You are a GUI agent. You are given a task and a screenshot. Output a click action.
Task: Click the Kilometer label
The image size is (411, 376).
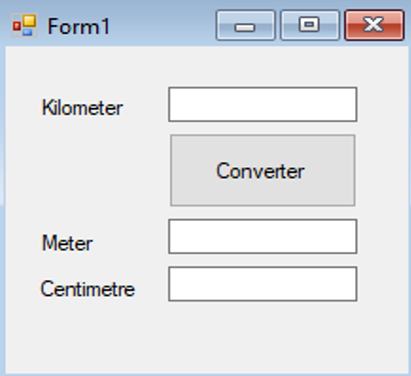click(x=82, y=108)
